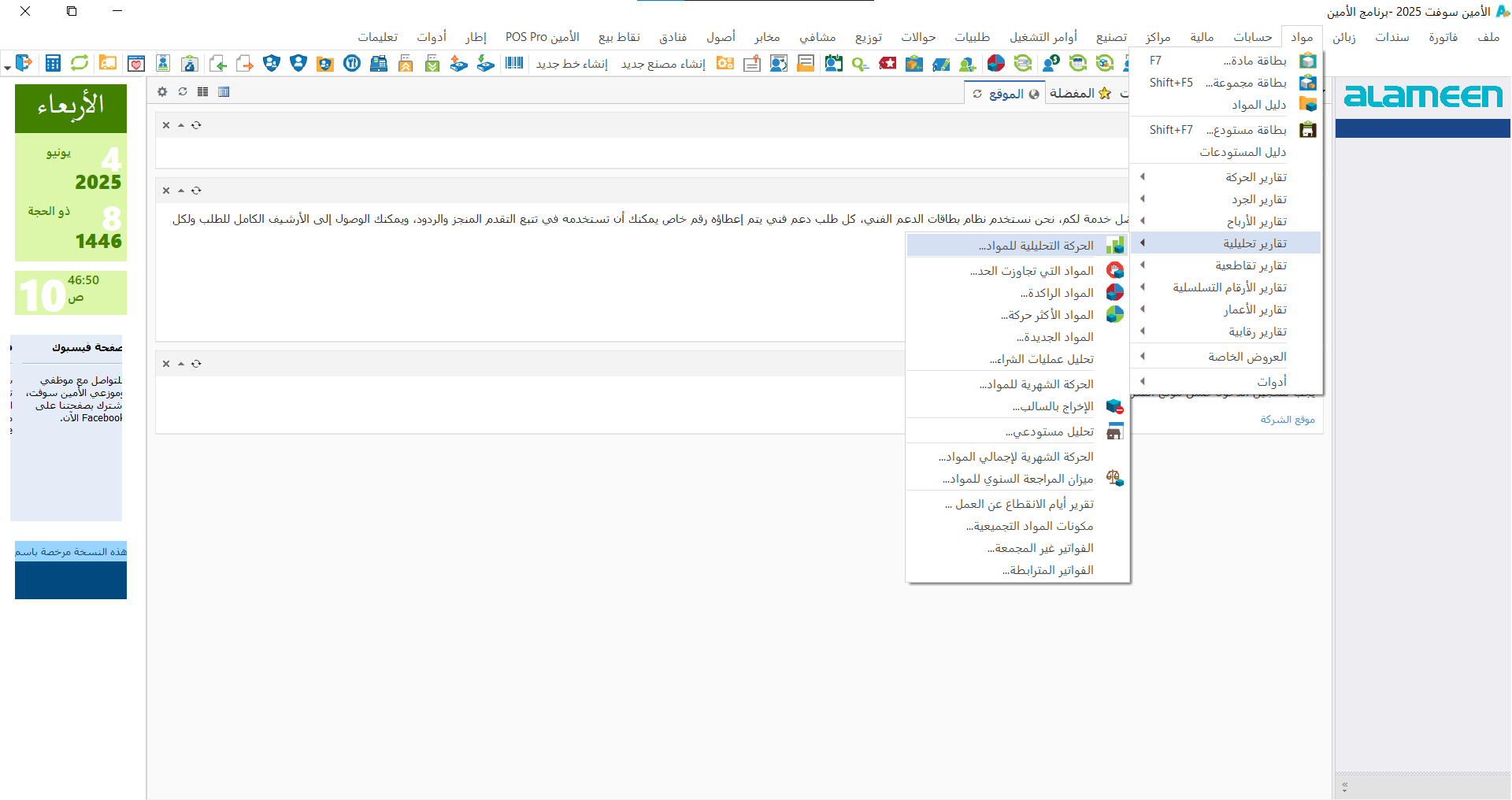The image size is (1512, 800).
Task: Expand the العروض الخاصة submenu
Action: click(x=1247, y=357)
